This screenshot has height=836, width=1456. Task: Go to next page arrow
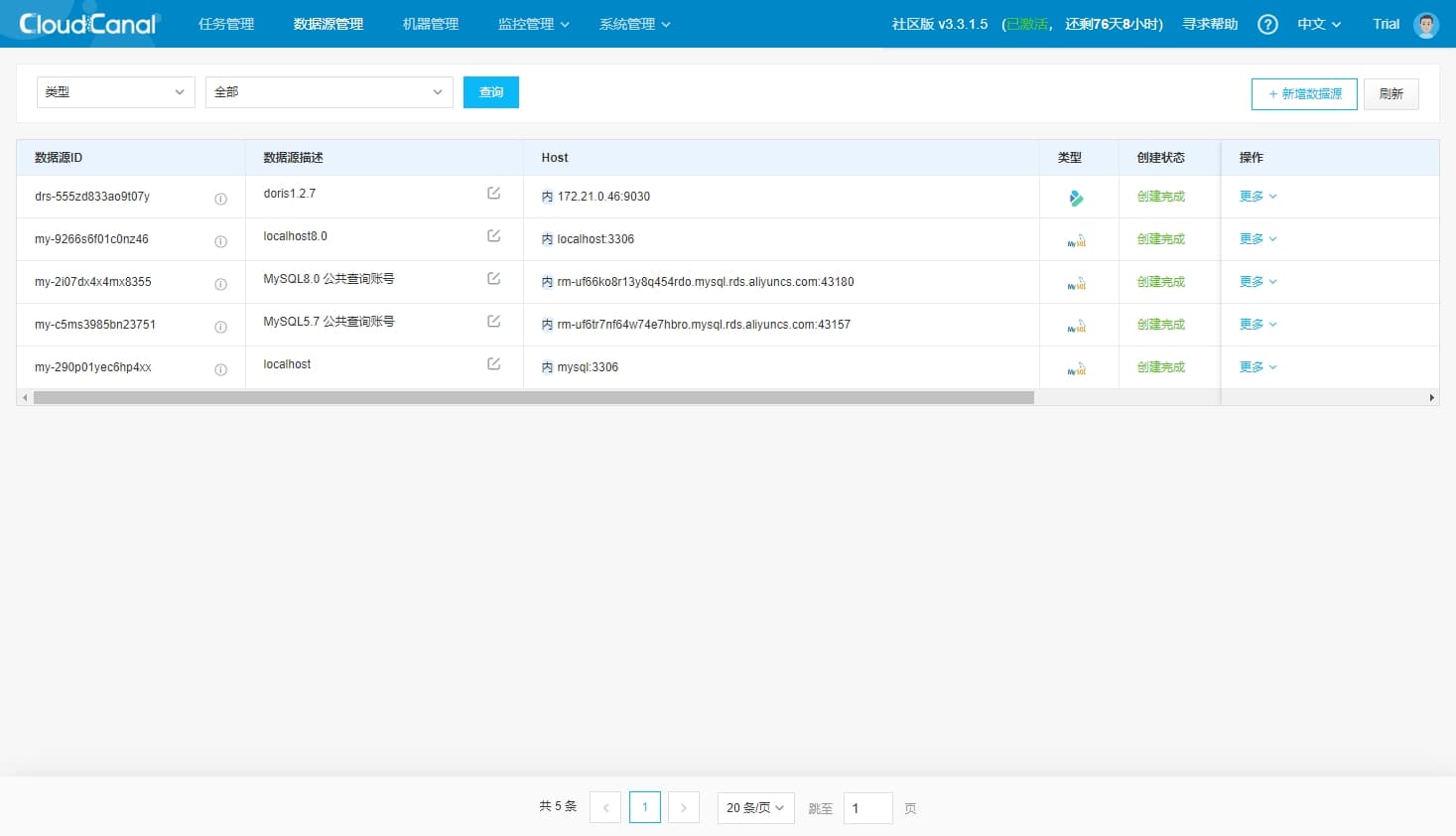[x=684, y=807]
